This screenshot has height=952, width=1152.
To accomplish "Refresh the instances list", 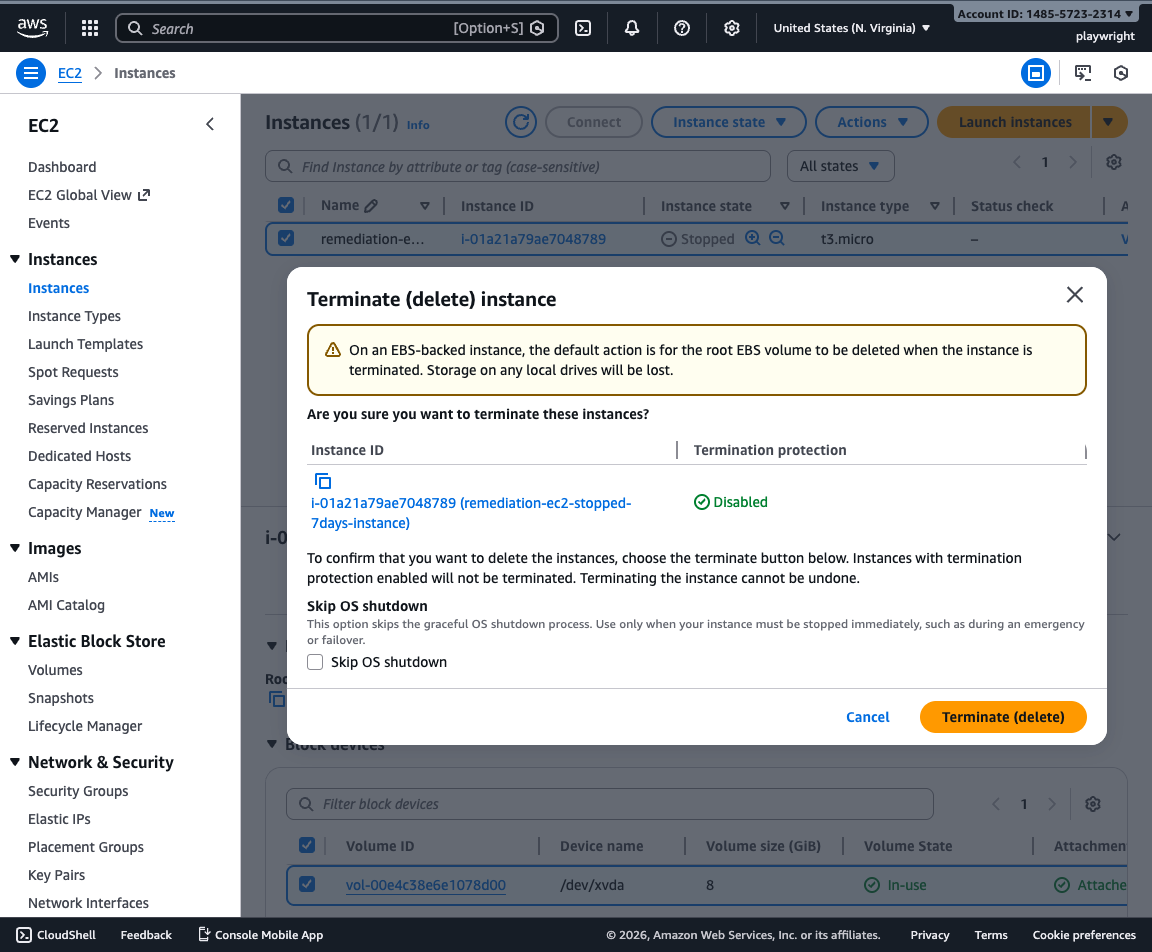I will pyautogui.click(x=520, y=121).
